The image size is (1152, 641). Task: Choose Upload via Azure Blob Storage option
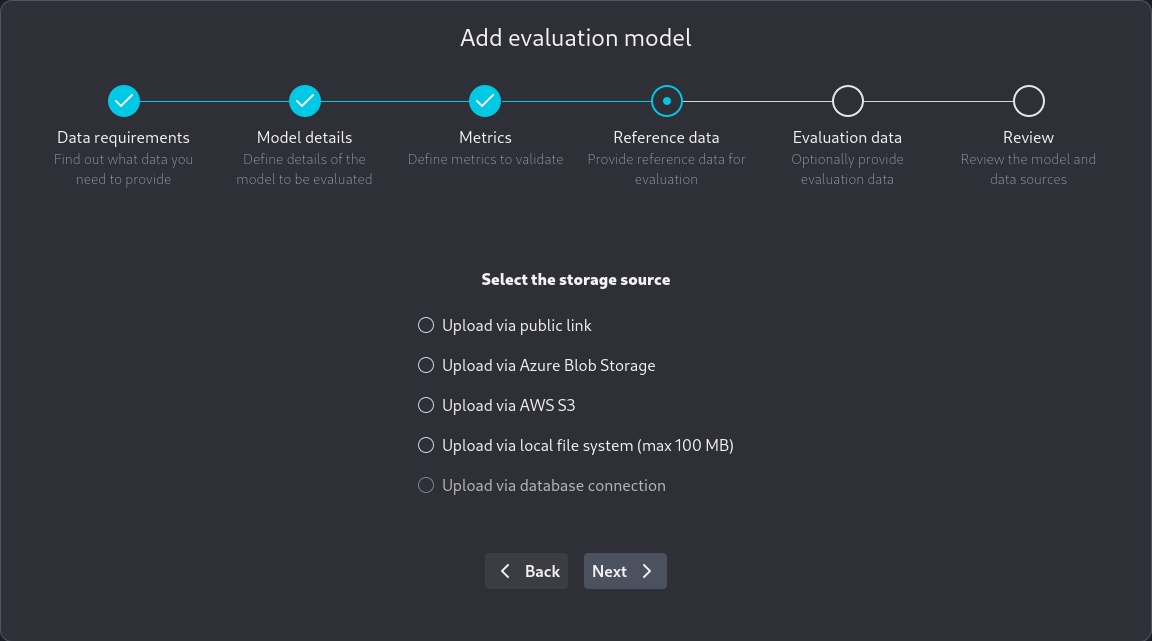pyautogui.click(x=426, y=366)
